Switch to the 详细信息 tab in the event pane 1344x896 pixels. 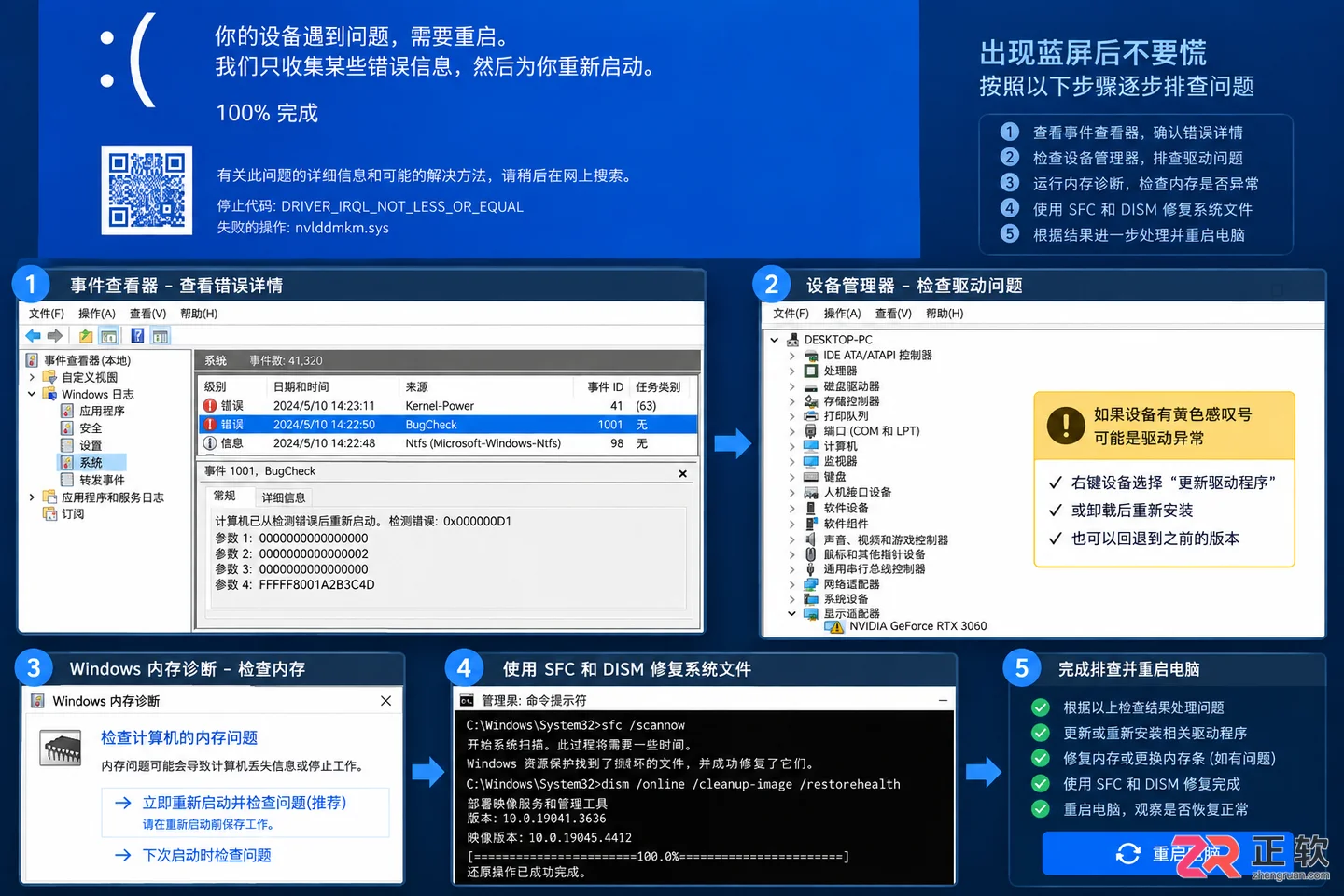(x=284, y=497)
